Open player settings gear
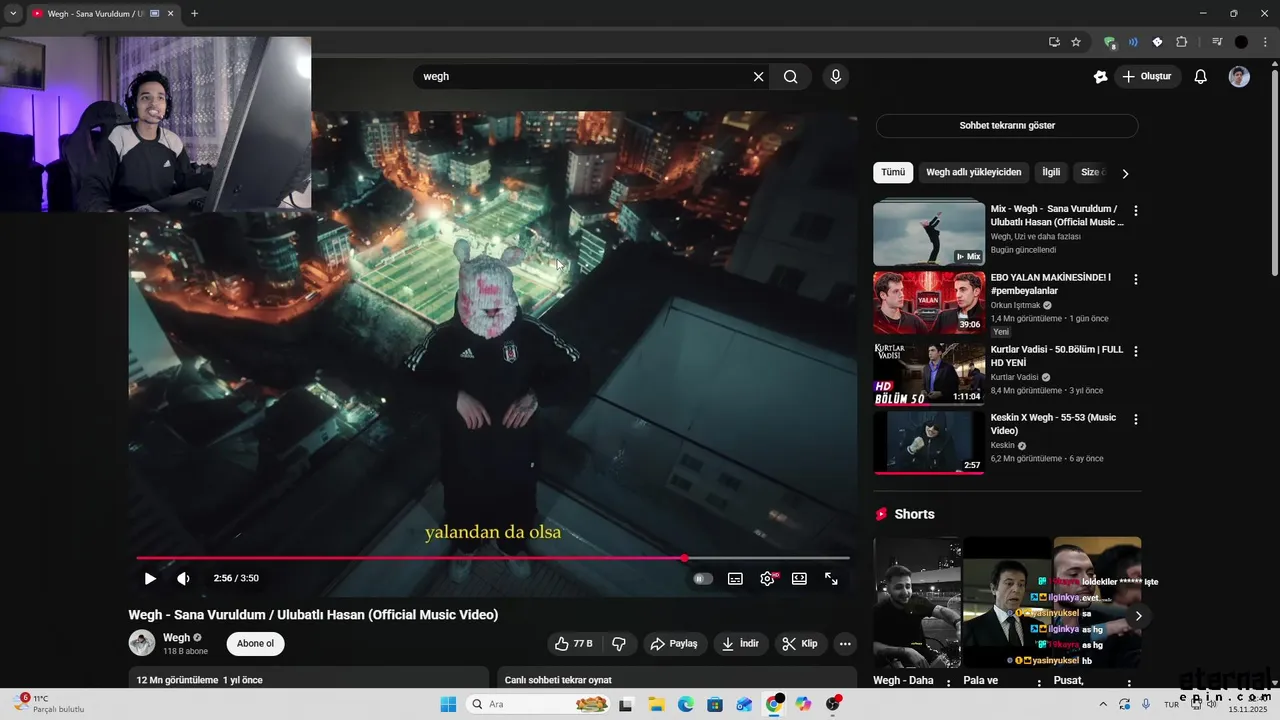1280x720 pixels. coord(767,578)
